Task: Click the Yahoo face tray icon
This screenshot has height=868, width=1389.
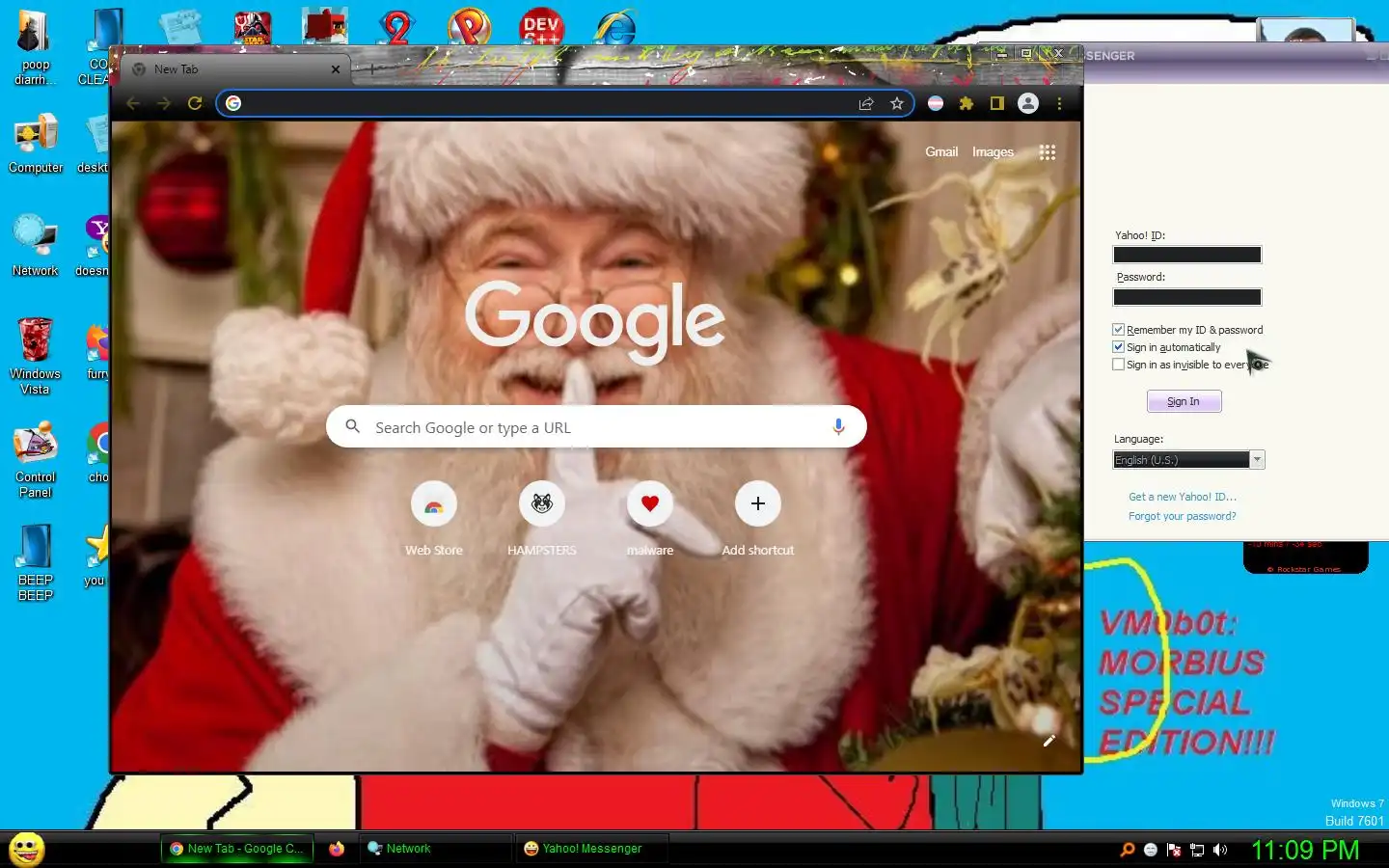Action: point(1150,850)
